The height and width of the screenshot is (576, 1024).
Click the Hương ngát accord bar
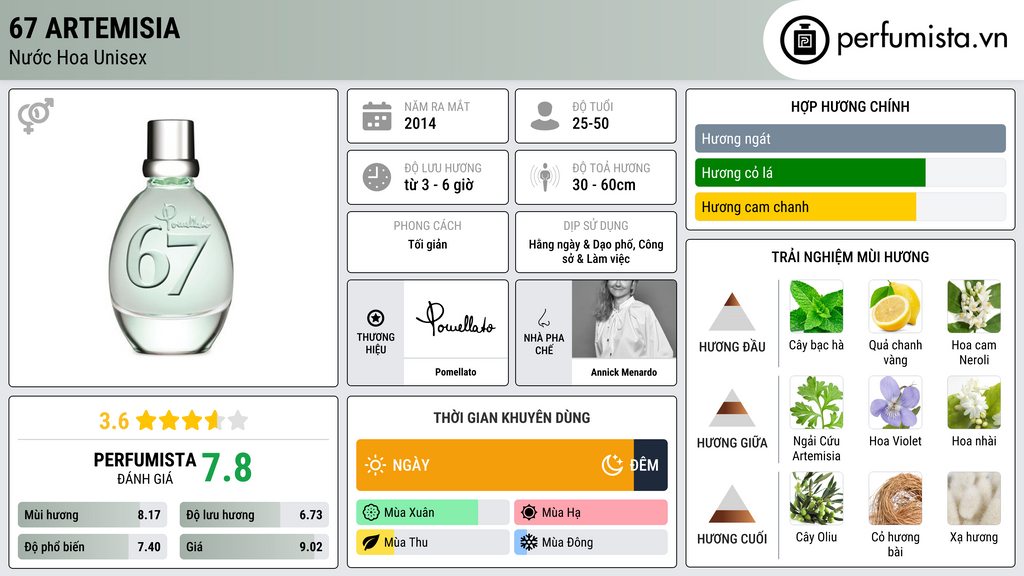click(850, 138)
